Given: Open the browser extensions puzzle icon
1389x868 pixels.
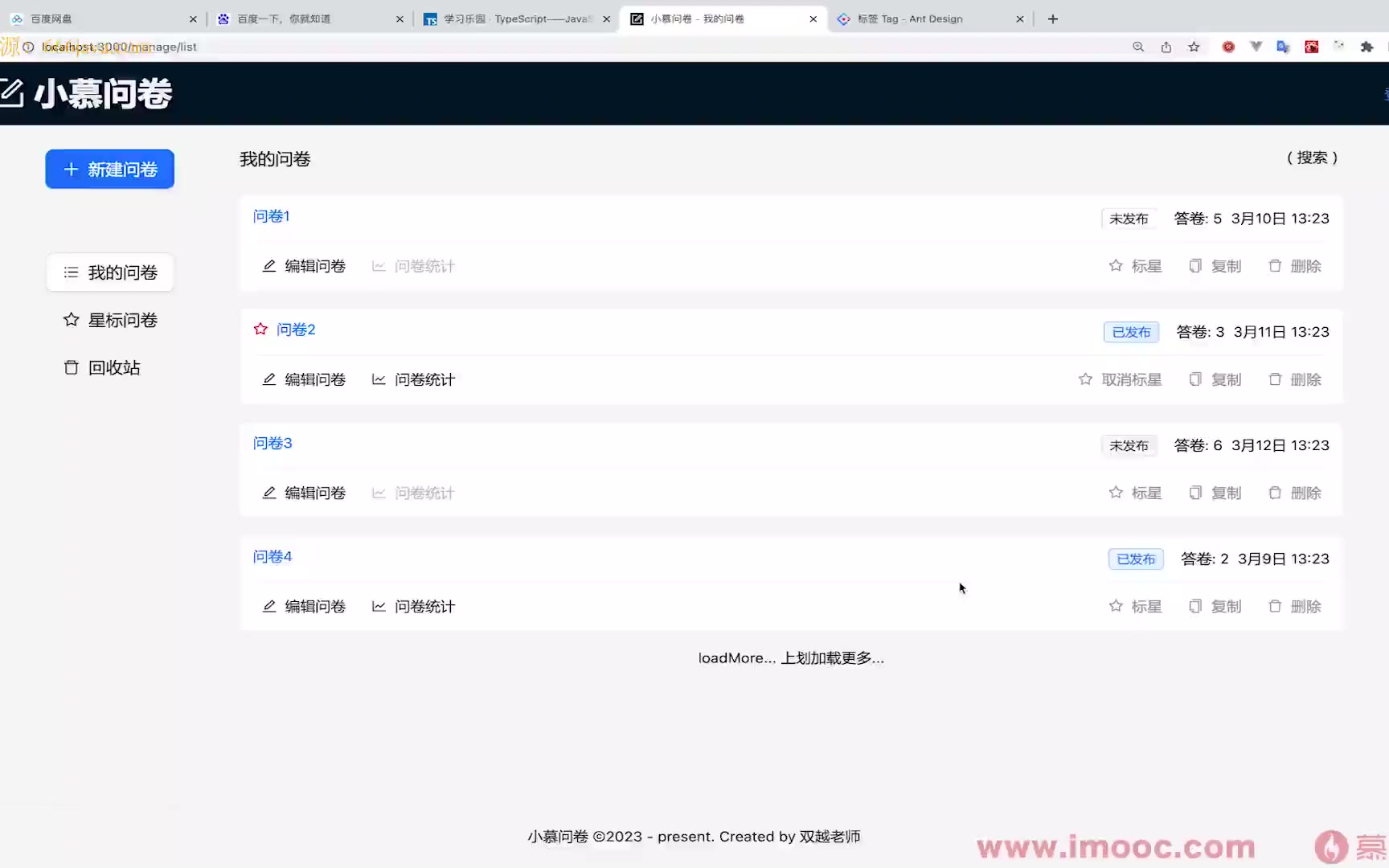Looking at the screenshot, I should (x=1366, y=47).
